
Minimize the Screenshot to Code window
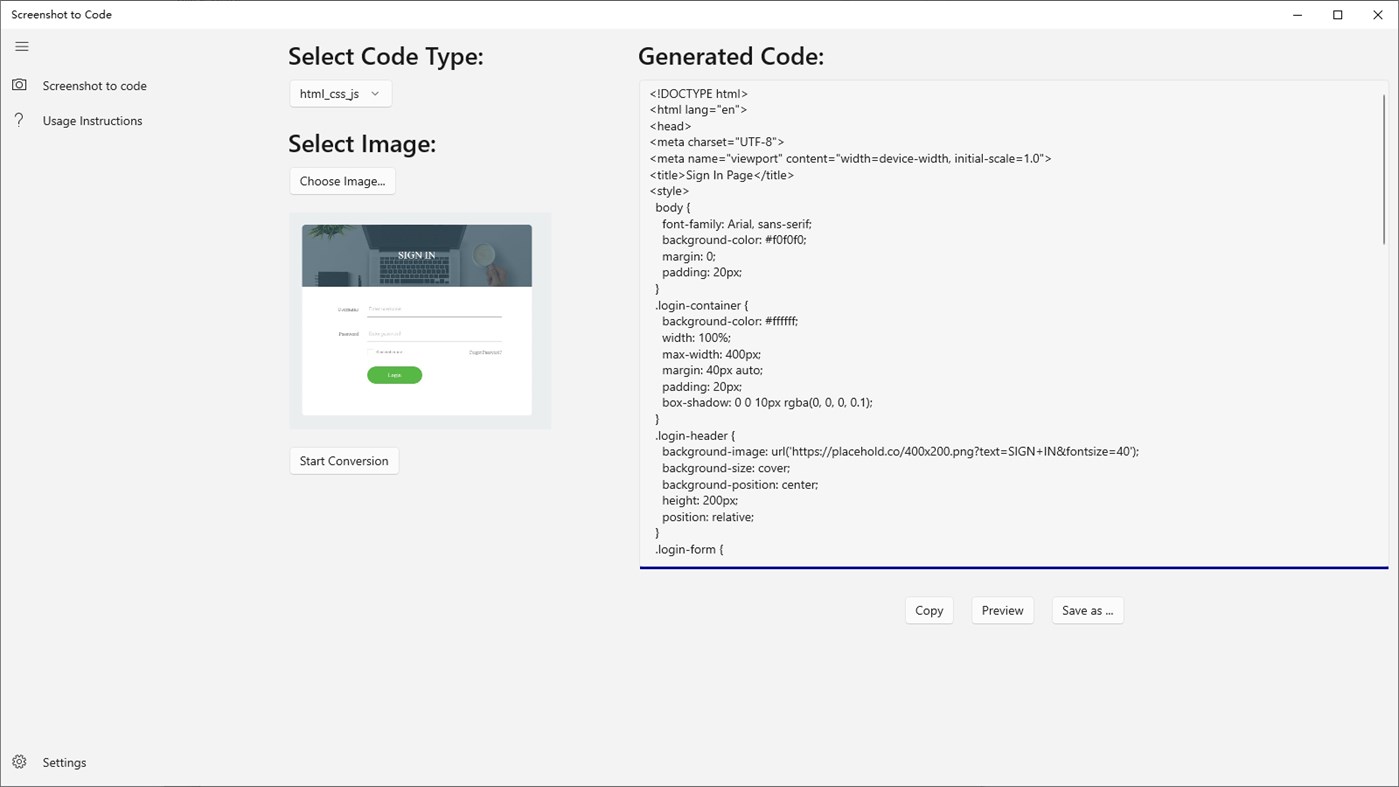(1297, 15)
